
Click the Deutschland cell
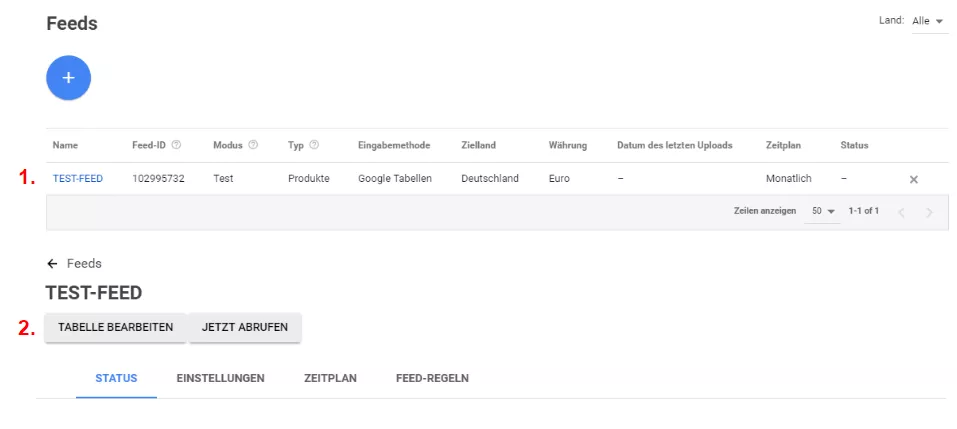tap(490, 179)
